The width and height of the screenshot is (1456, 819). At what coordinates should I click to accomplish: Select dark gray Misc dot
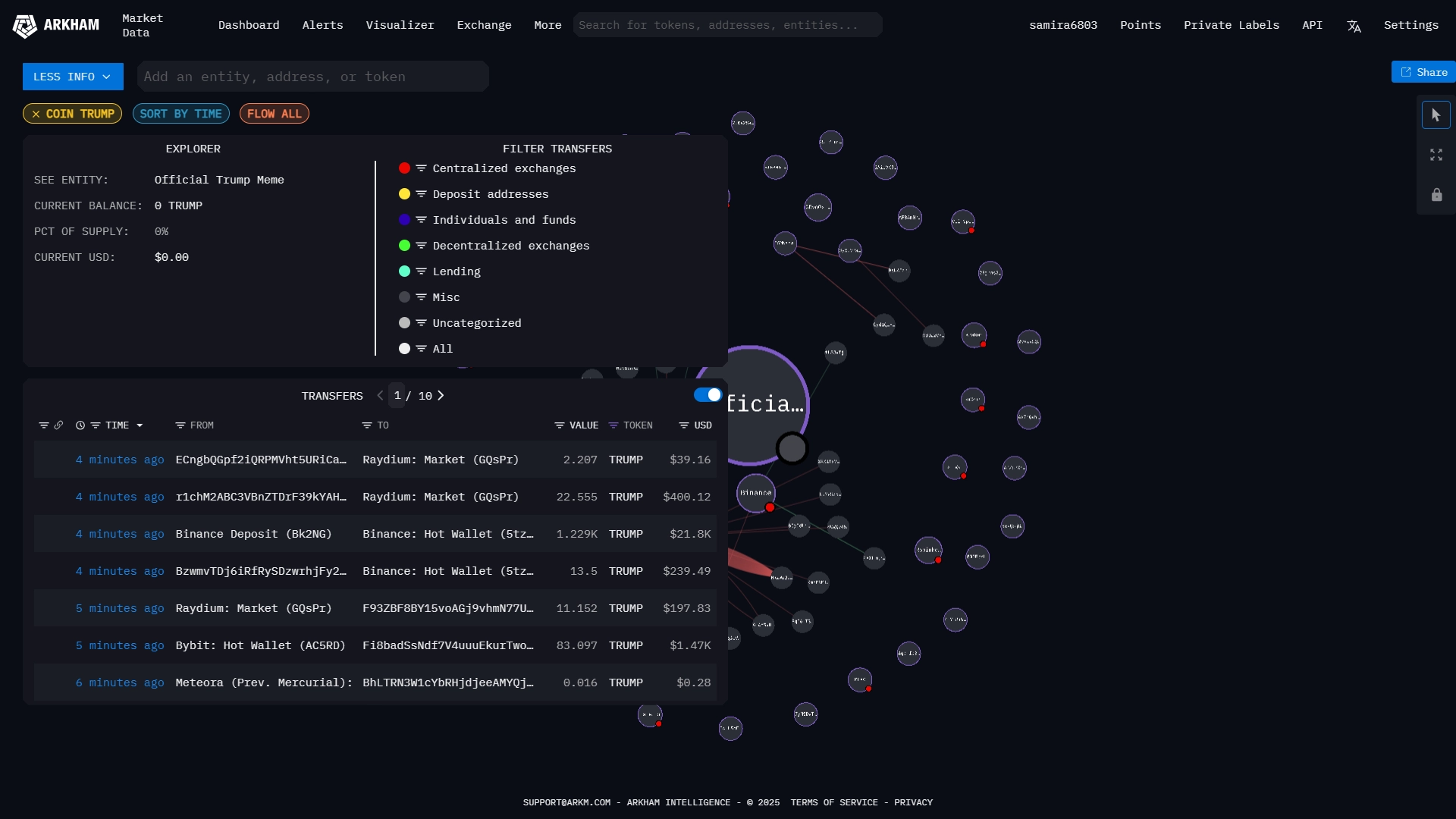(x=404, y=297)
